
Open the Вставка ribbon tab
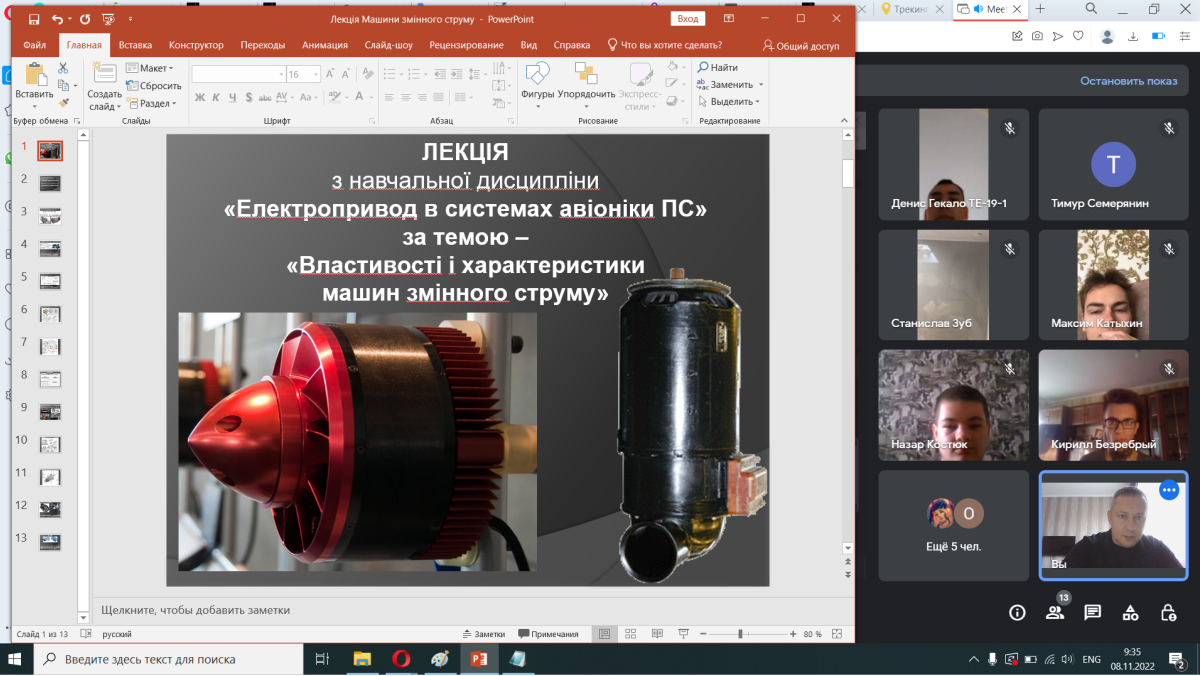pos(135,45)
